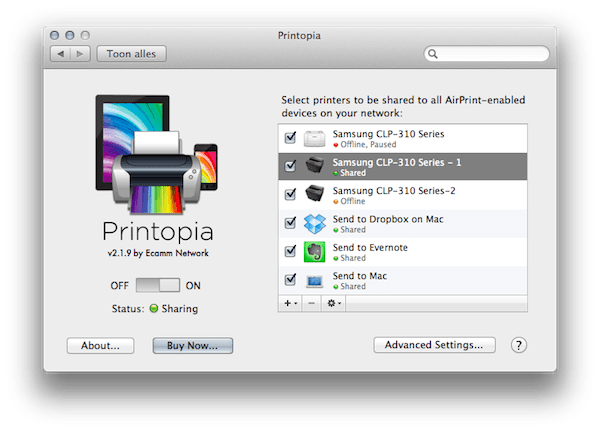Viewport: 600px width, 432px height.
Task: Click the Dropbox box icon
Action: (x=315, y=223)
